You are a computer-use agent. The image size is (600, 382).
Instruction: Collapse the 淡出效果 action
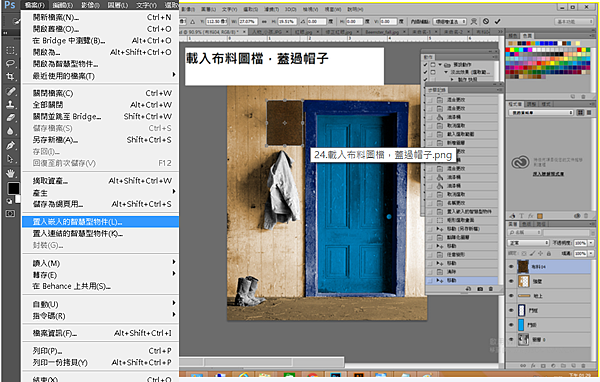point(446,72)
